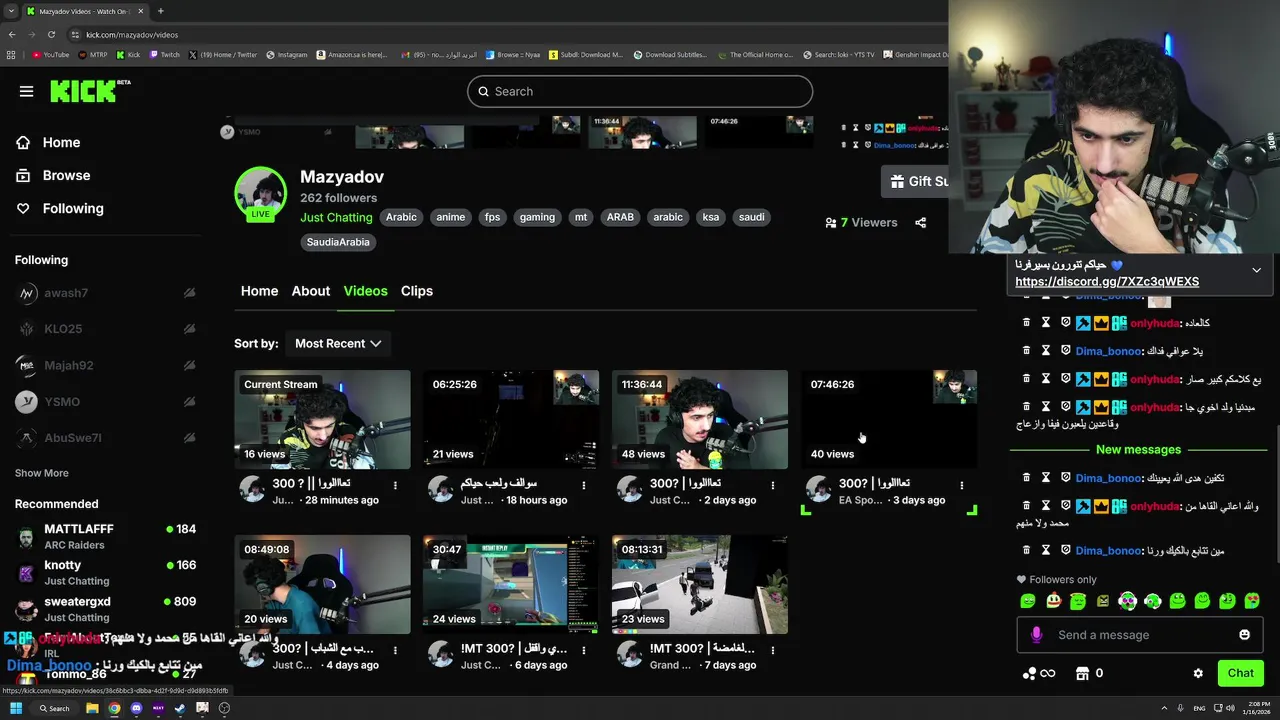Open the hamburger menu beside the Kick logo
The image size is (1280, 720).
point(26,91)
